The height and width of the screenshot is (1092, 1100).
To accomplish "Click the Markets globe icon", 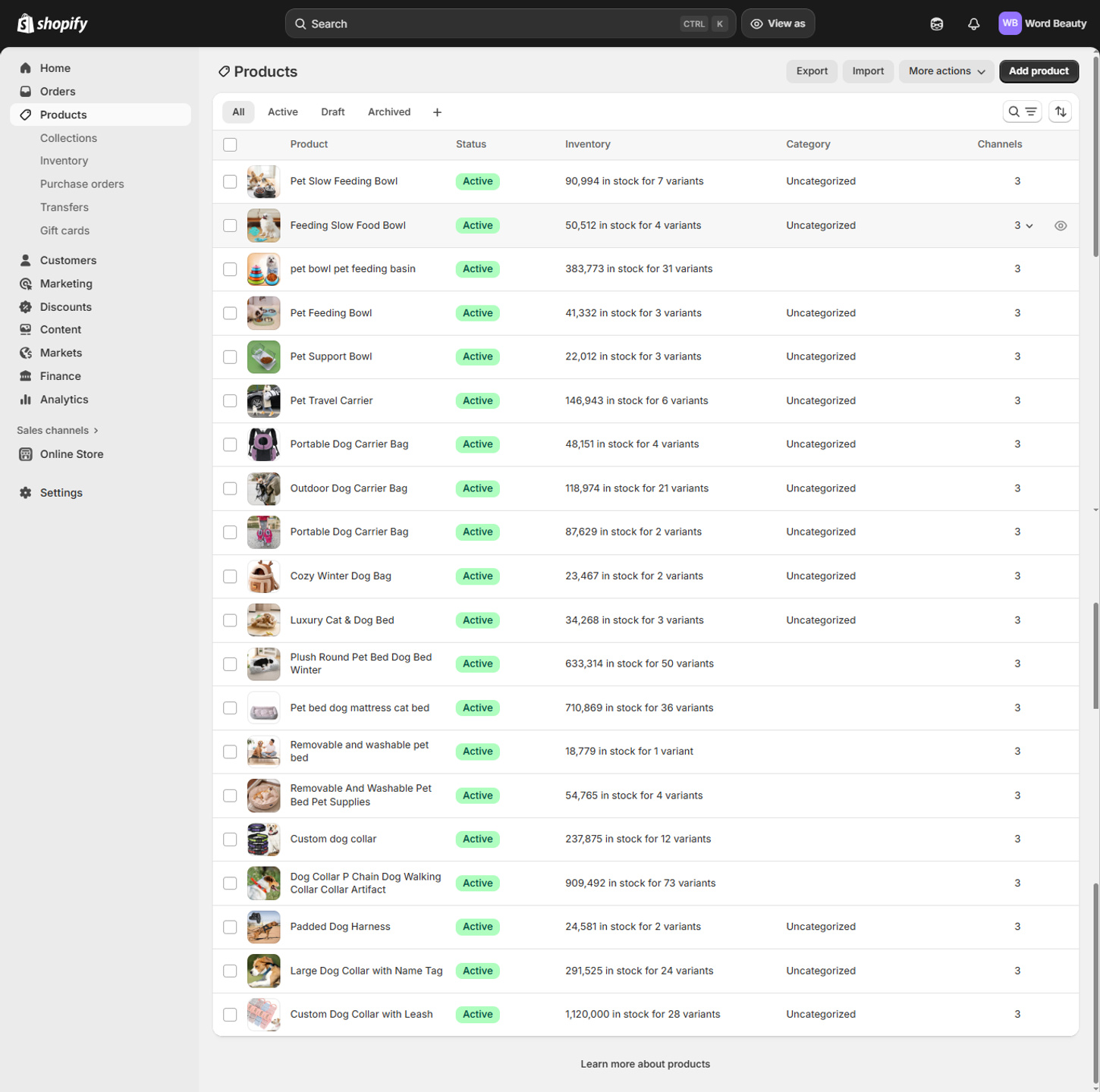I will coord(26,353).
